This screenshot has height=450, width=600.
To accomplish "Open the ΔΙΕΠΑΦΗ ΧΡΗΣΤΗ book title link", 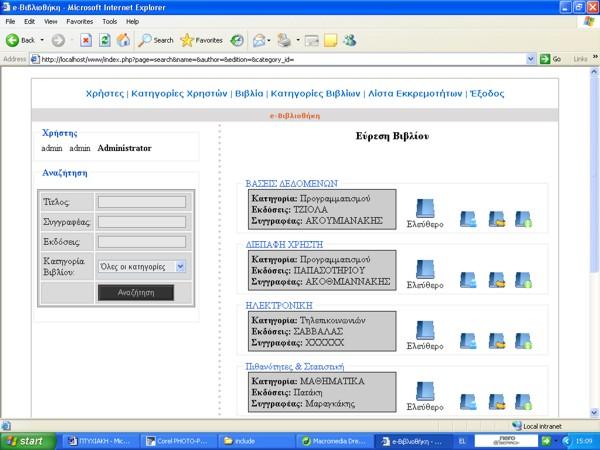I will point(284,245).
